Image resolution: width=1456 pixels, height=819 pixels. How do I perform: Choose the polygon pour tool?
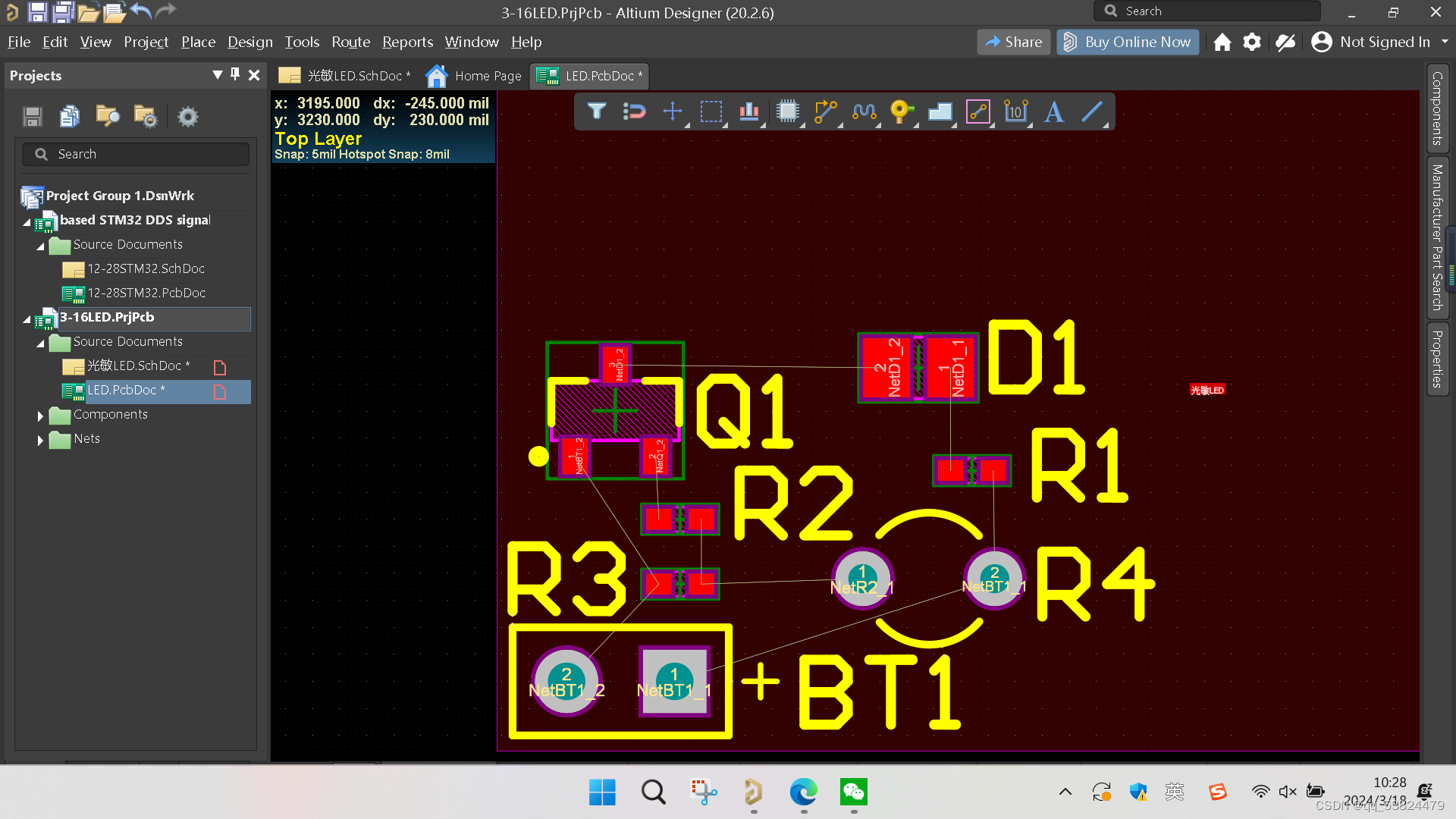point(940,111)
